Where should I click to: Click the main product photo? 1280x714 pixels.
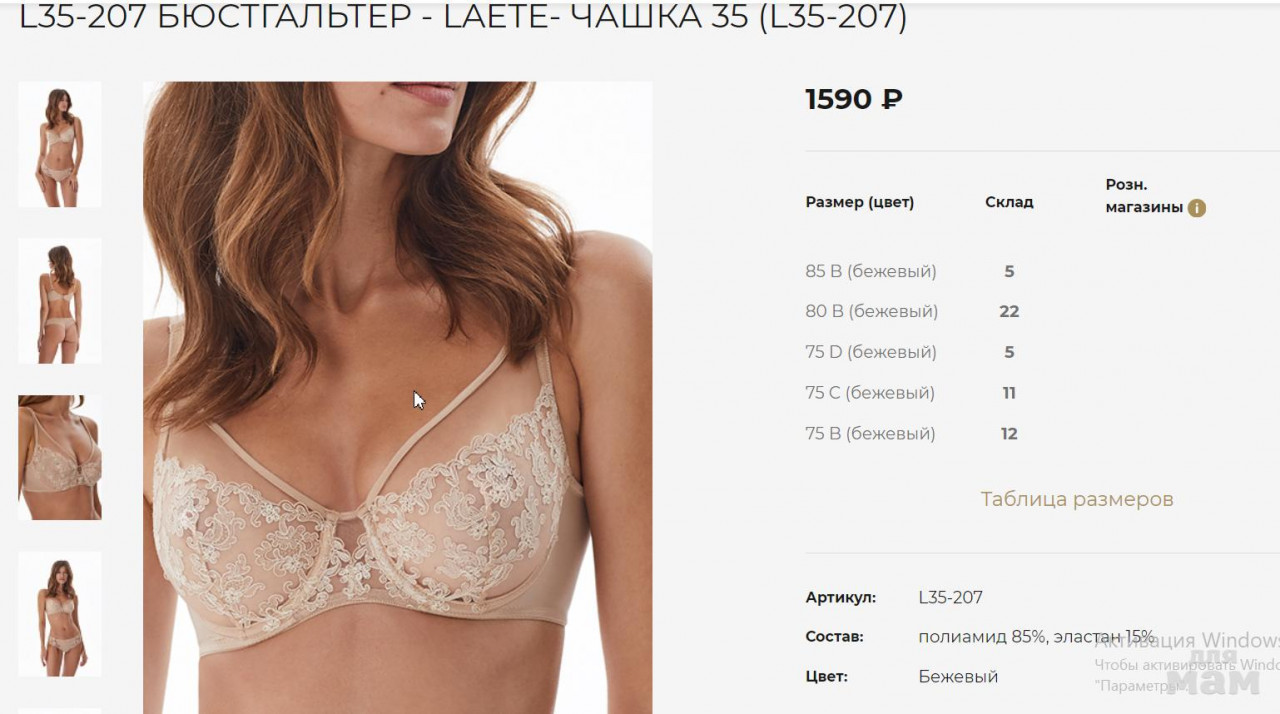pos(398,397)
